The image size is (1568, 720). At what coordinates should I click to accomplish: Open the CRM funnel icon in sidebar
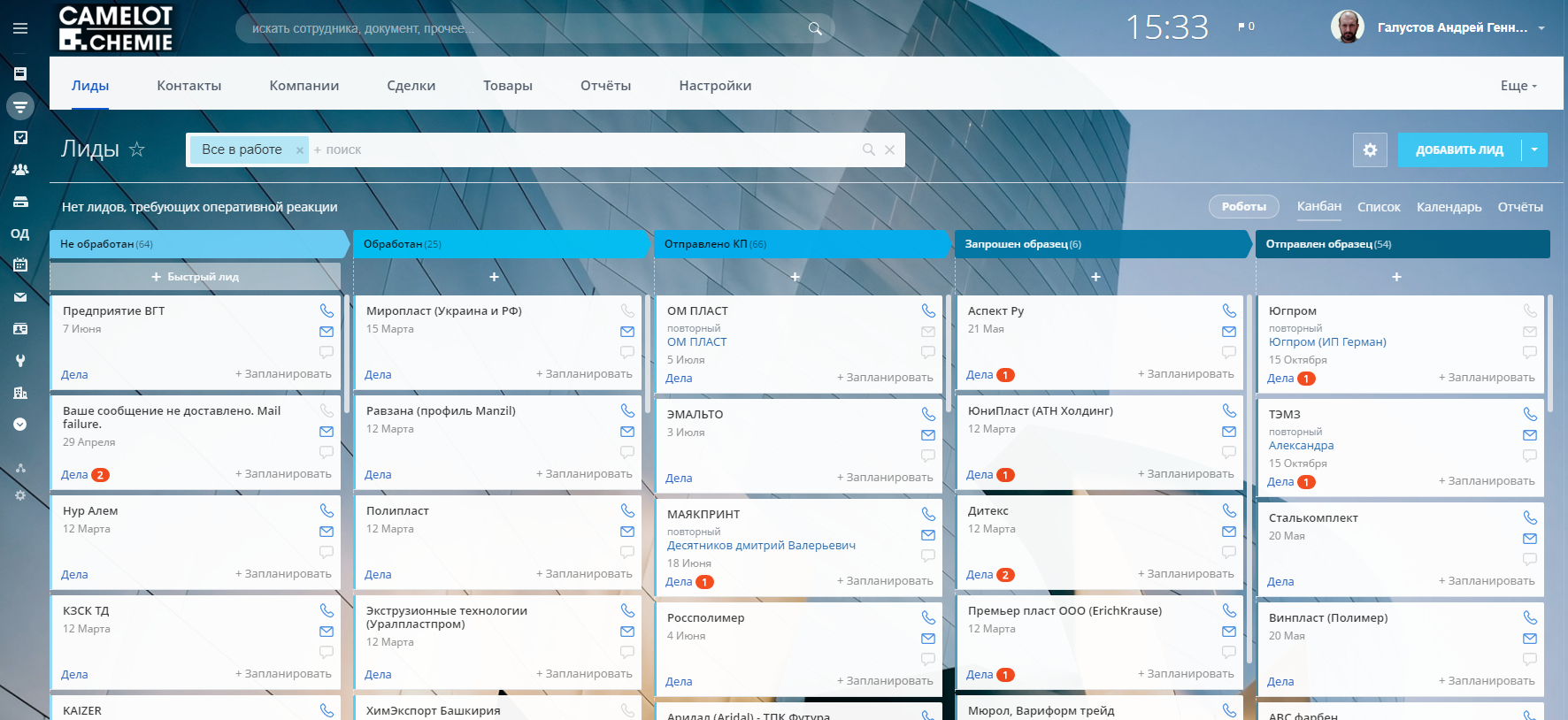click(x=20, y=106)
